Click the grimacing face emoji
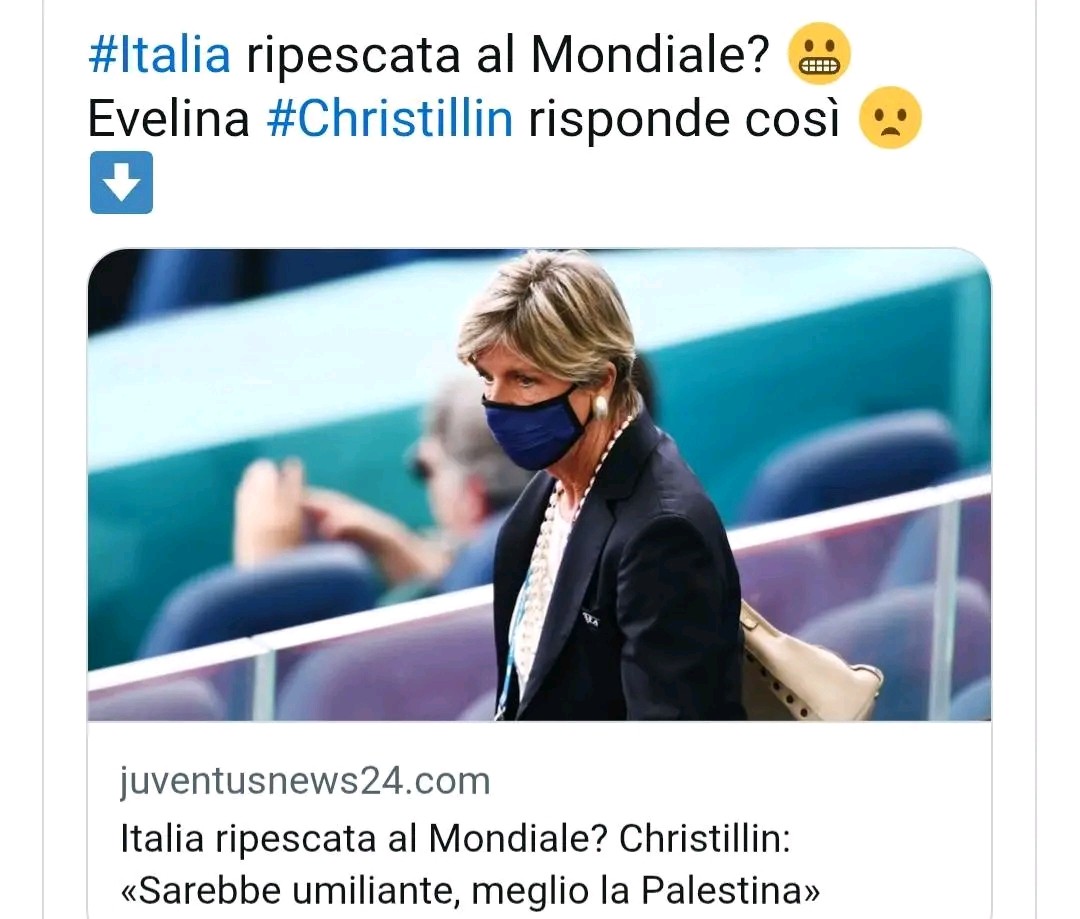This screenshot has width=1080, height=919. click(818, 54)
